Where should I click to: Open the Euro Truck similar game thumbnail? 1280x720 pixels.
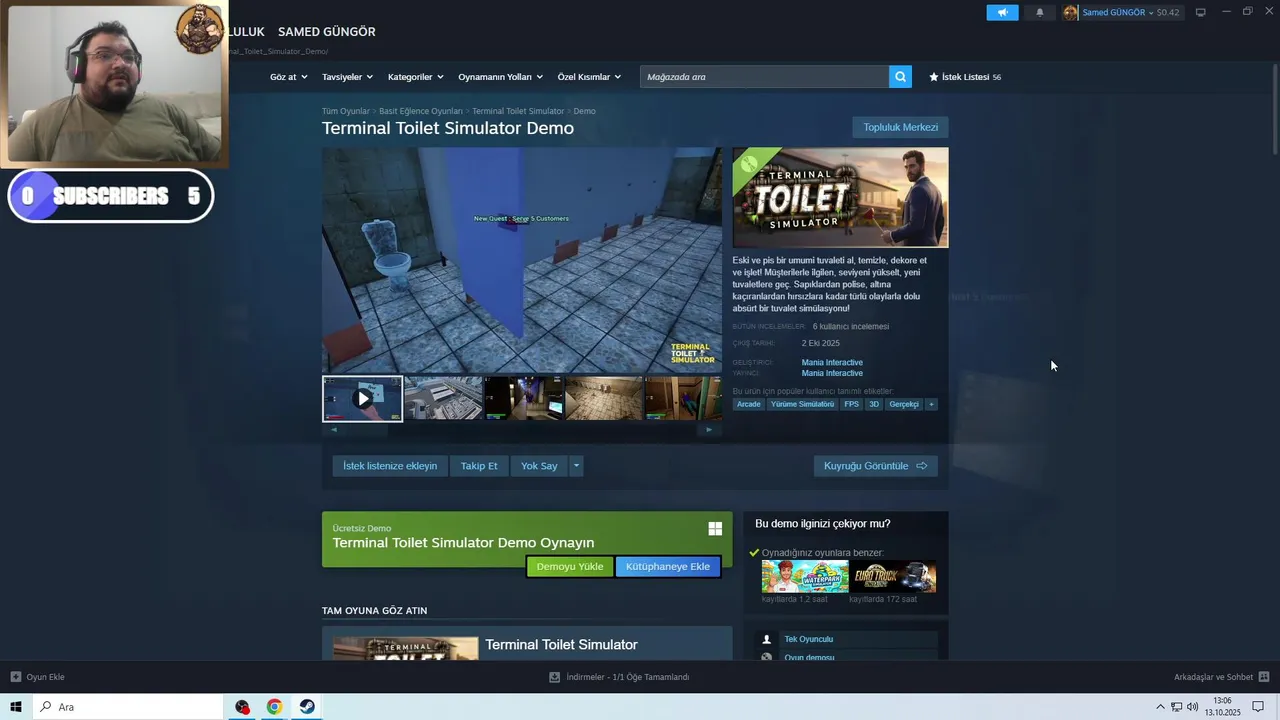pyautogui.click(x=893, y=577)
